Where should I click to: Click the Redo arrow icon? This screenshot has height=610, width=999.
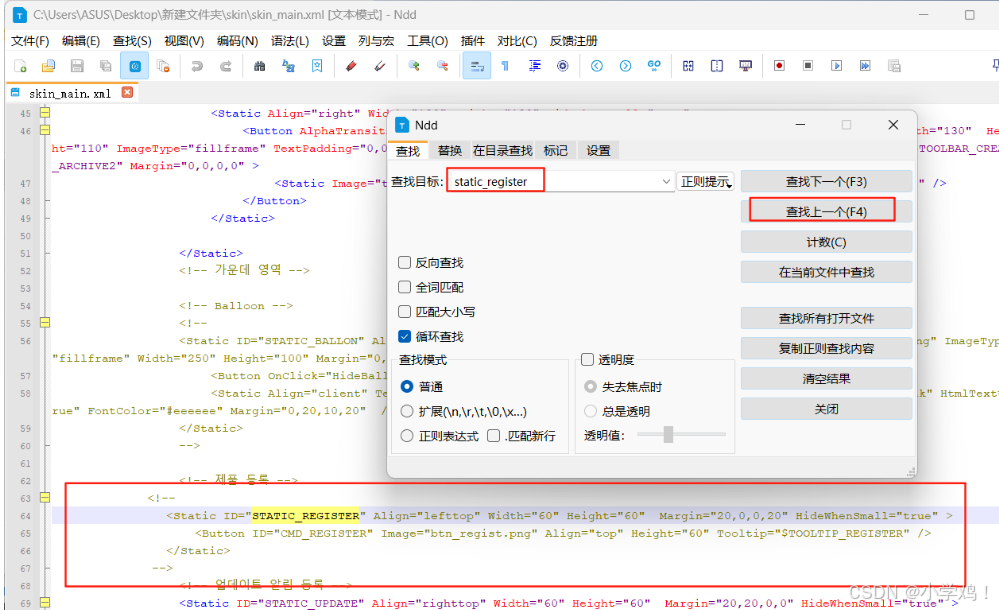(x=226, y=66)
